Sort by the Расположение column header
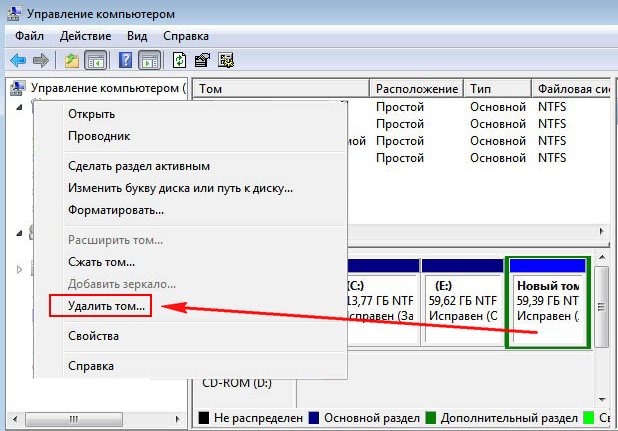 coord(417,89)
